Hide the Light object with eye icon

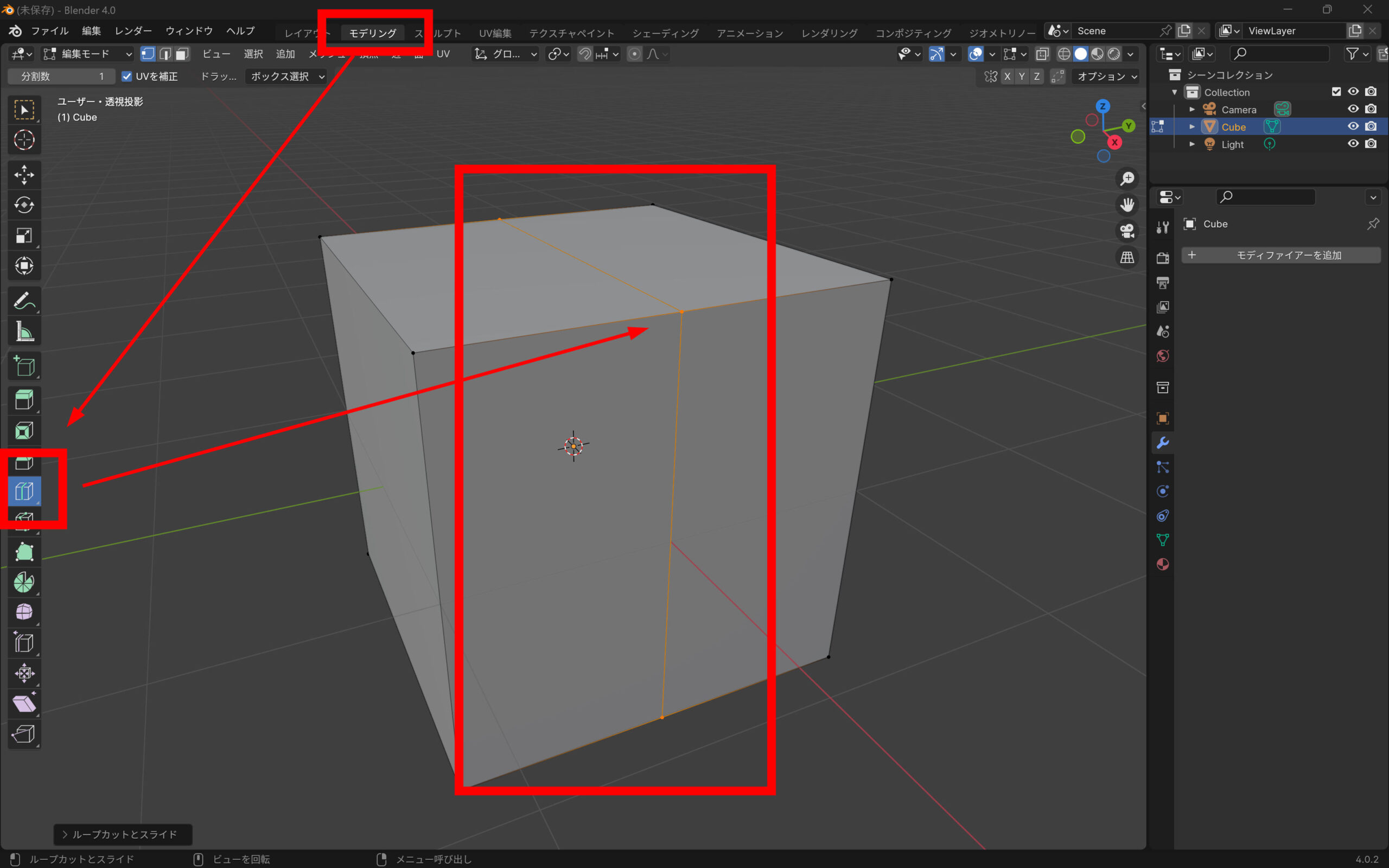1353,144
